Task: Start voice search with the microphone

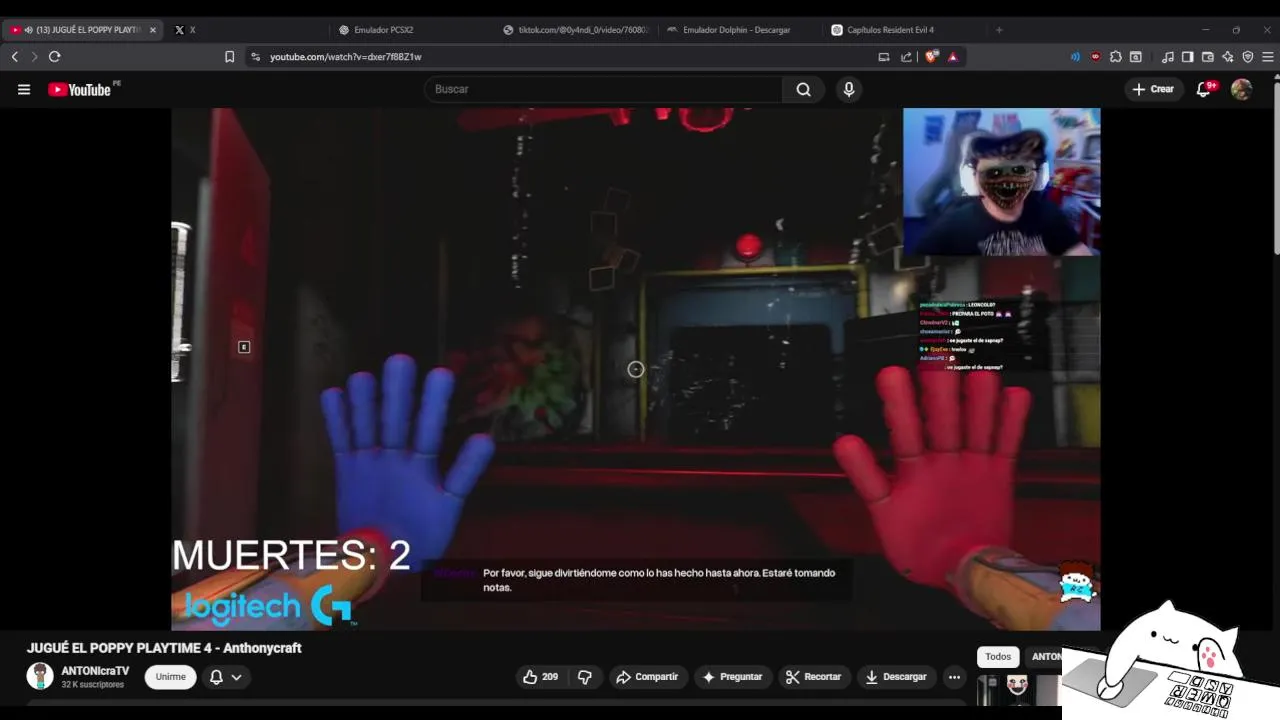Action: (x=849, y=89)
